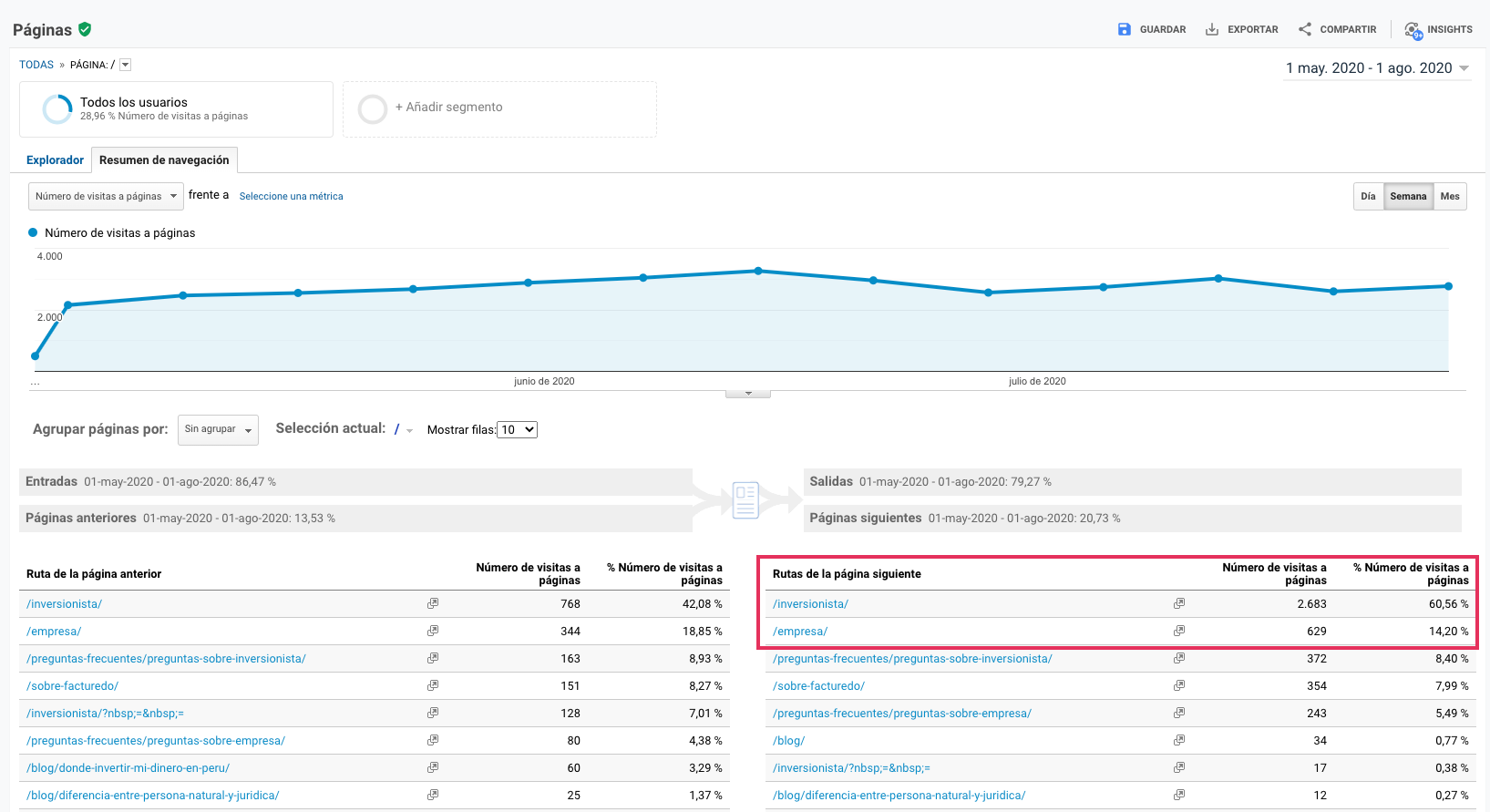Click the last data point of the chart
The image size is (1490, 812).
pos(1448,286)
